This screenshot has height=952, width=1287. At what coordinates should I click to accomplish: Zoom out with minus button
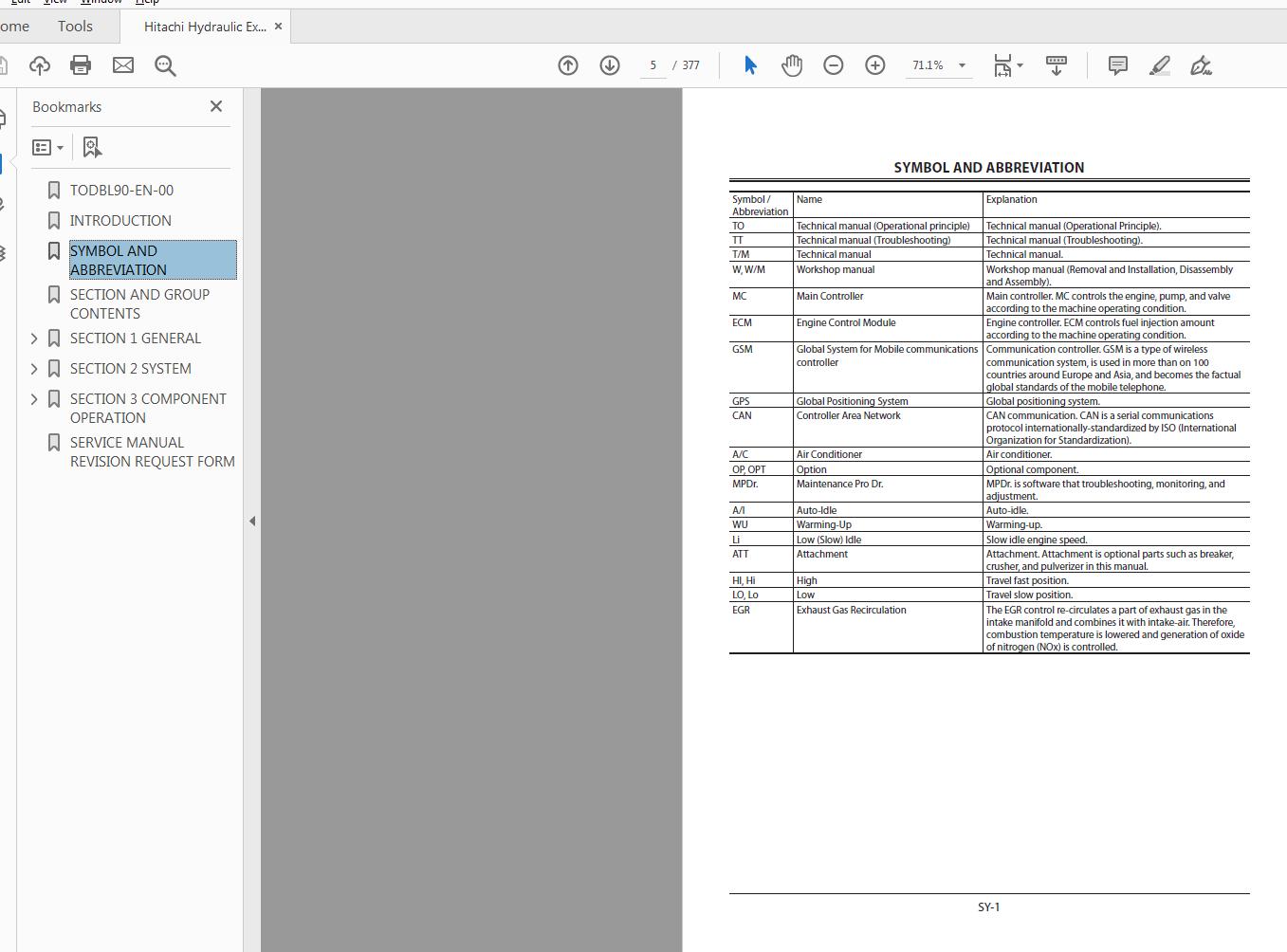click(834, 65)
